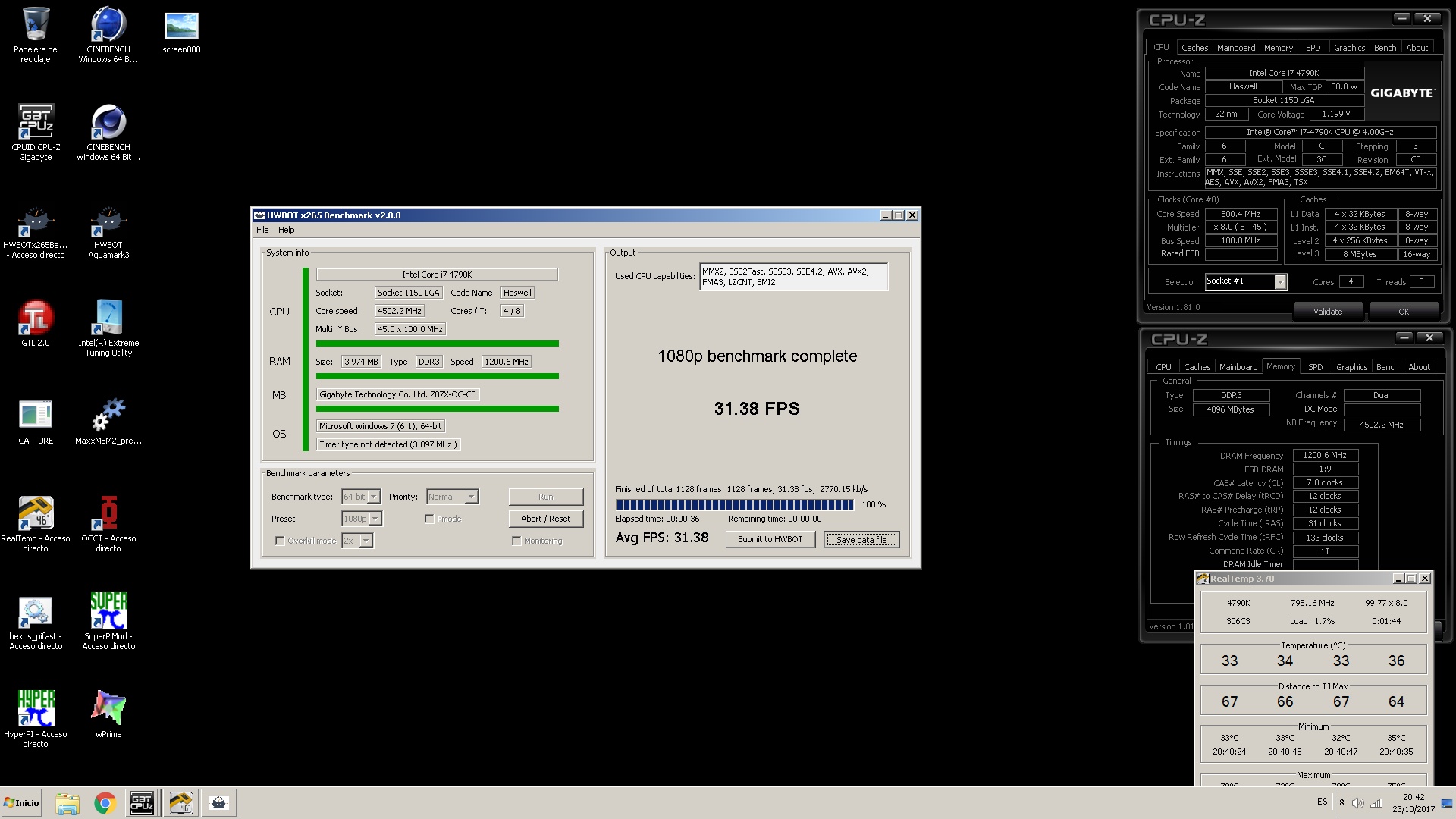The image size is (1456, 819).
Task: Select the hexus_pifast shortcut icon
Action: 36,621
